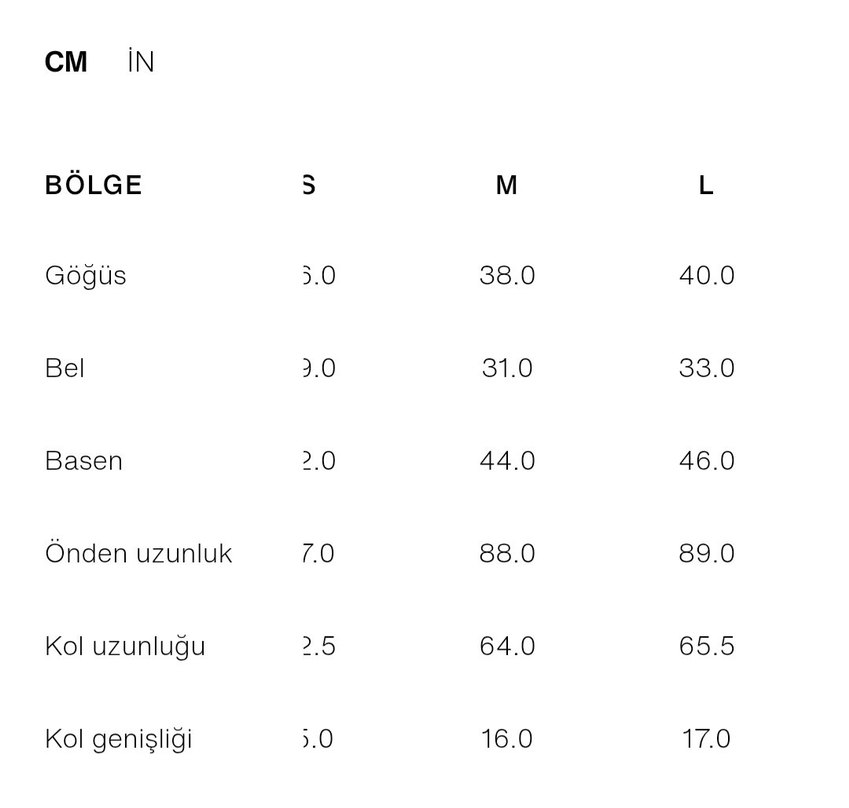Click the partially visible S size header
The image size is (849, 808).
click(x=309, y=185)
